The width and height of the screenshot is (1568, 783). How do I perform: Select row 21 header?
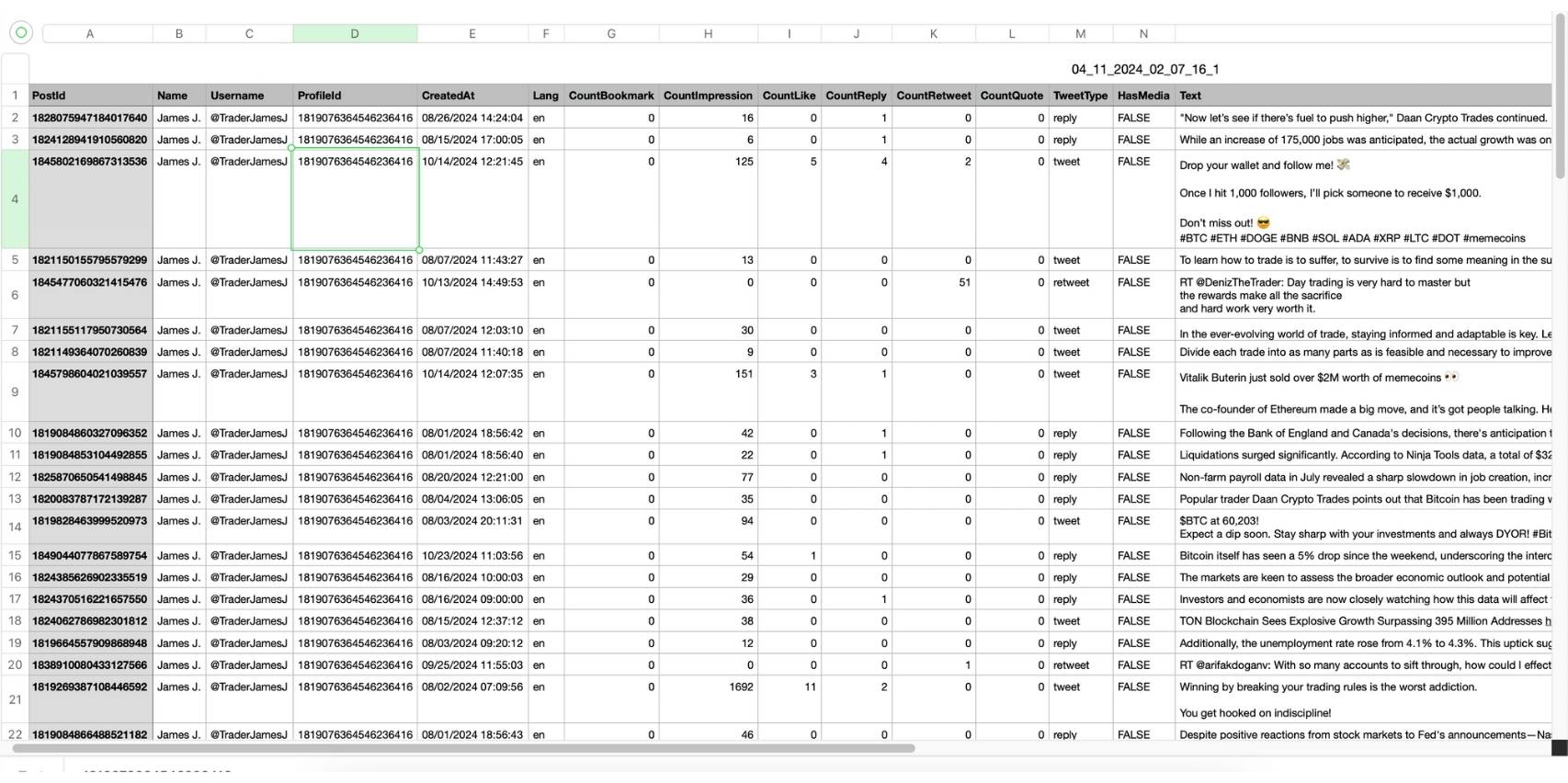(15, 699)
